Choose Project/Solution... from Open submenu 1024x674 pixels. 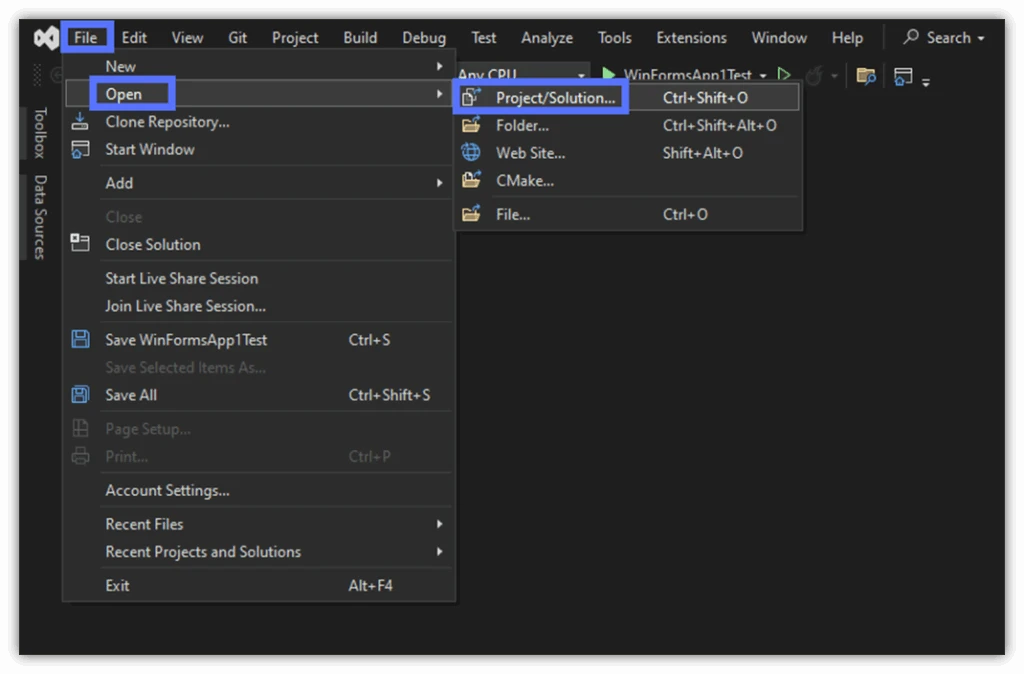pyautogui.click(x=626, y=97)
